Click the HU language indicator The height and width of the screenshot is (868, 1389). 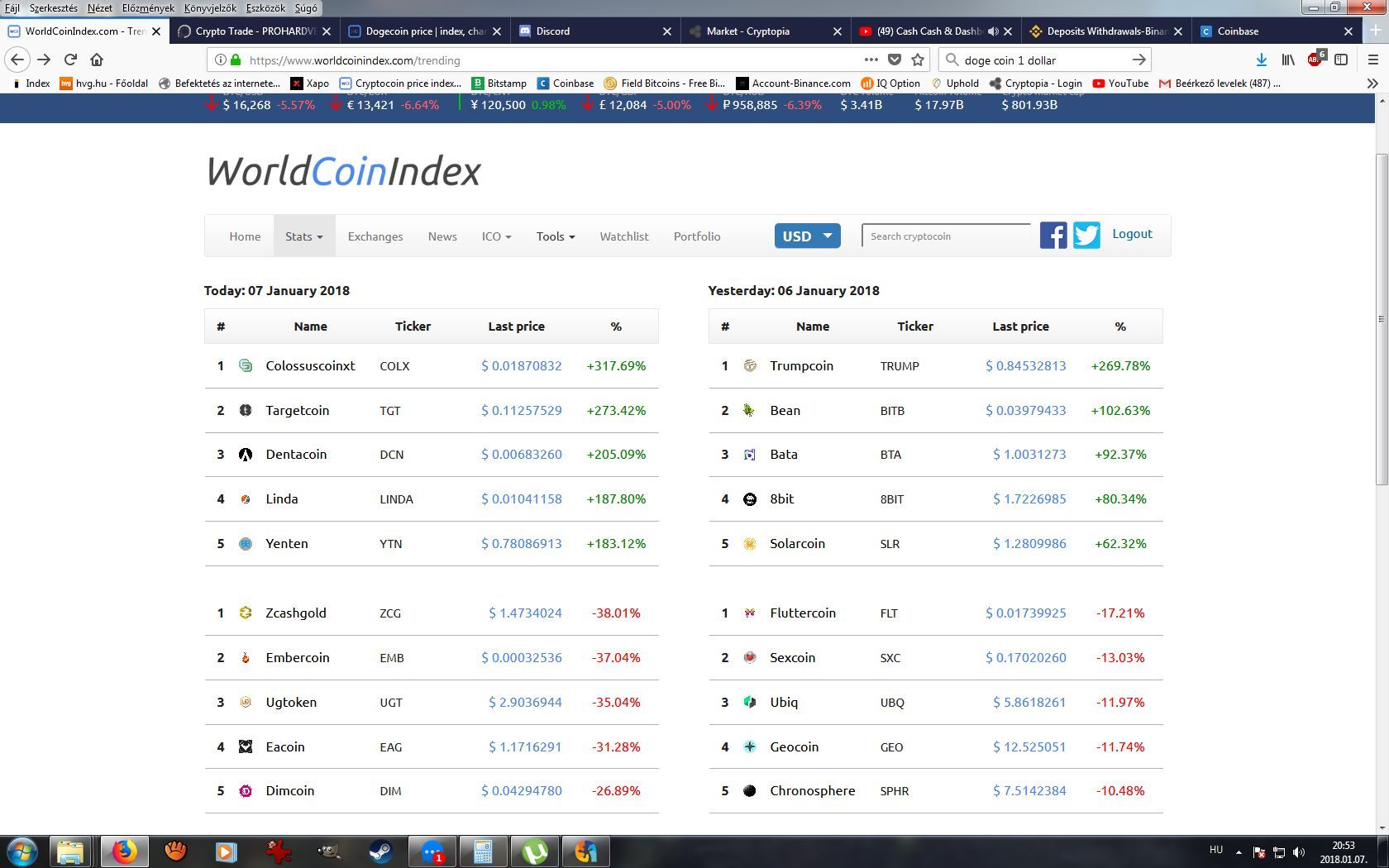click(x=1215, y=850)
